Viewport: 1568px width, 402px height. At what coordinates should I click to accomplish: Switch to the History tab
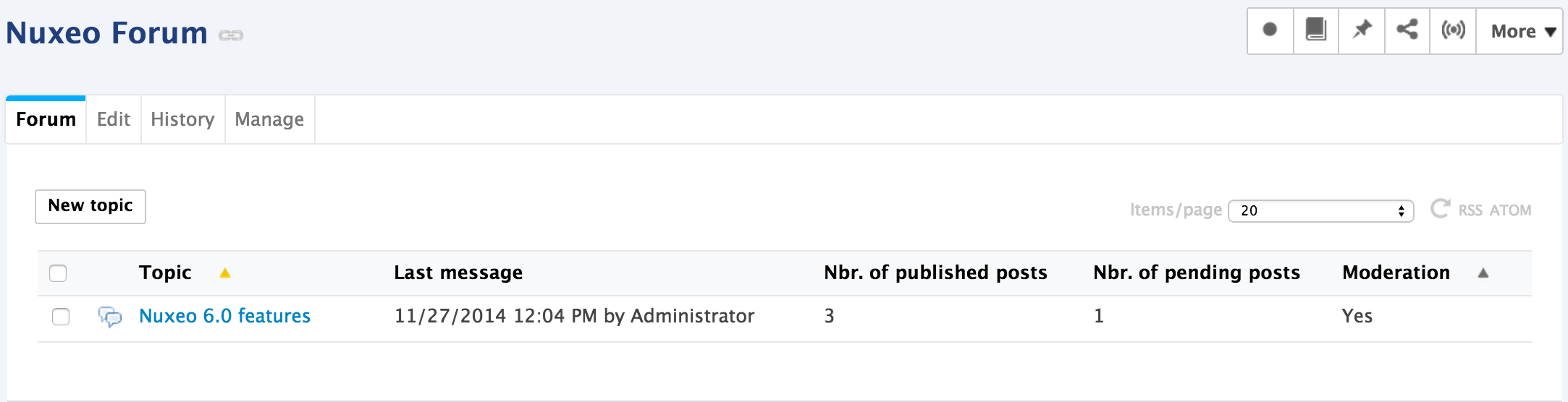click(x=182, y=119)
